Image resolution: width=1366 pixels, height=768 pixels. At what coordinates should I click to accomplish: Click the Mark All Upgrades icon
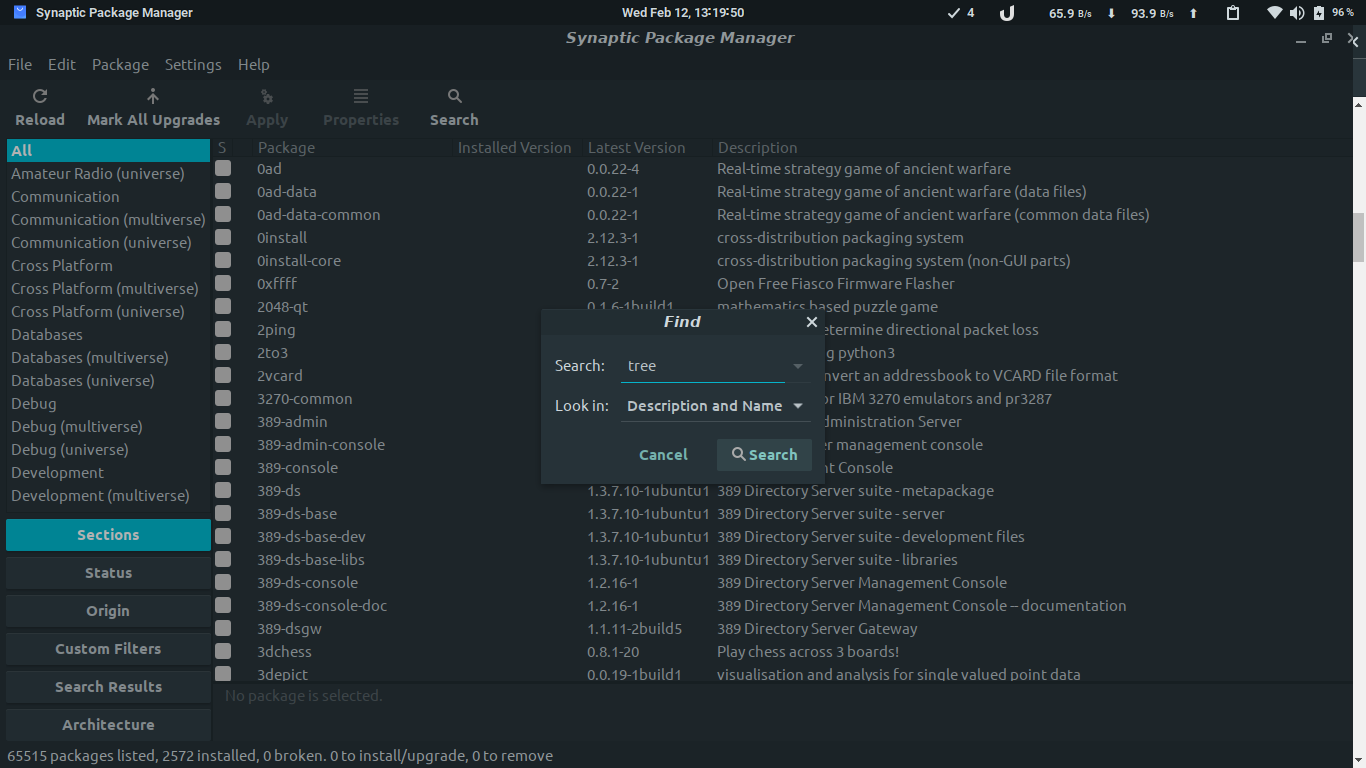click(x=153, y=97)
